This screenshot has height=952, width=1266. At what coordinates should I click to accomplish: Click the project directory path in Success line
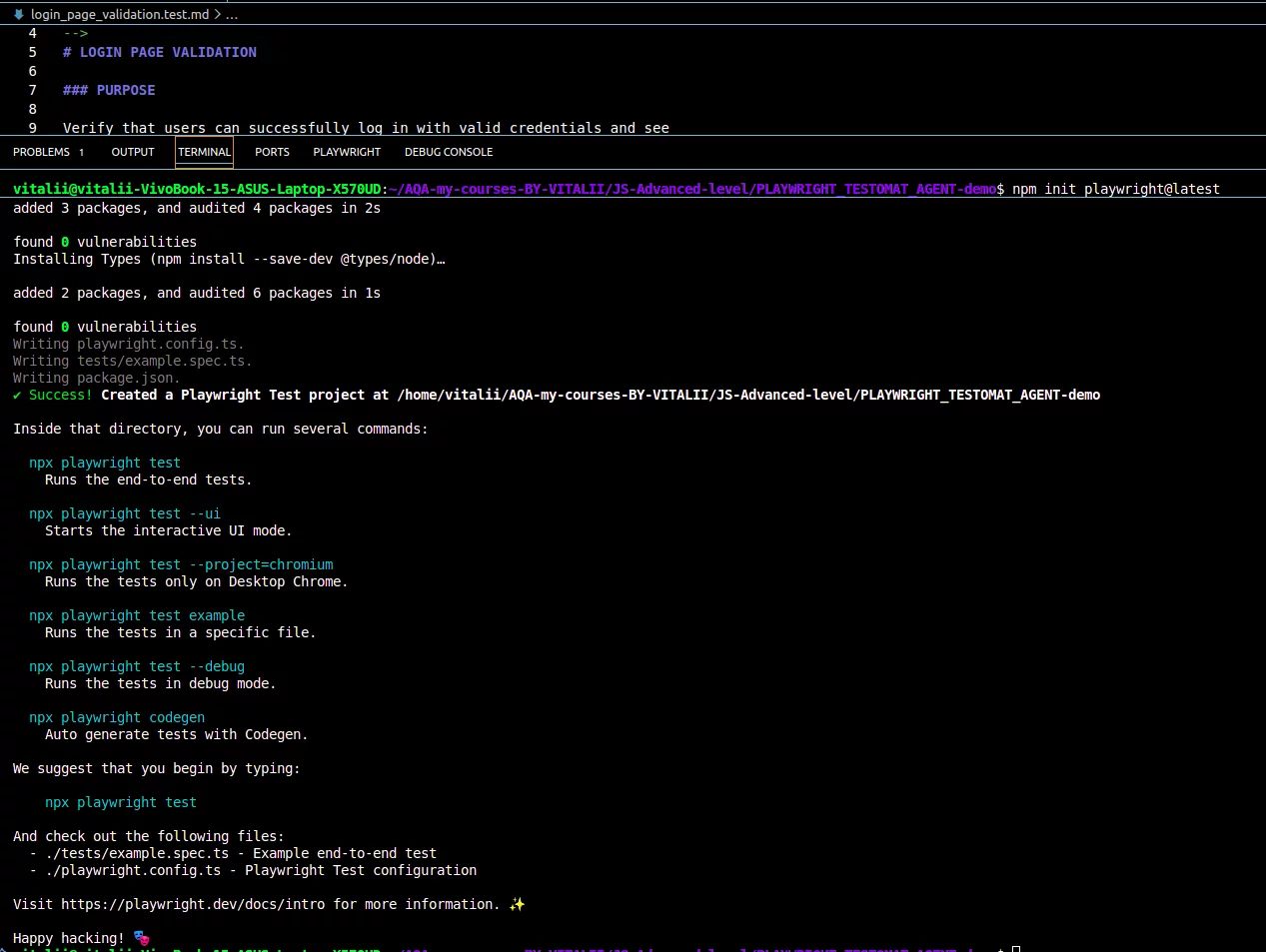pyautogui.click(x=748, y=395)
